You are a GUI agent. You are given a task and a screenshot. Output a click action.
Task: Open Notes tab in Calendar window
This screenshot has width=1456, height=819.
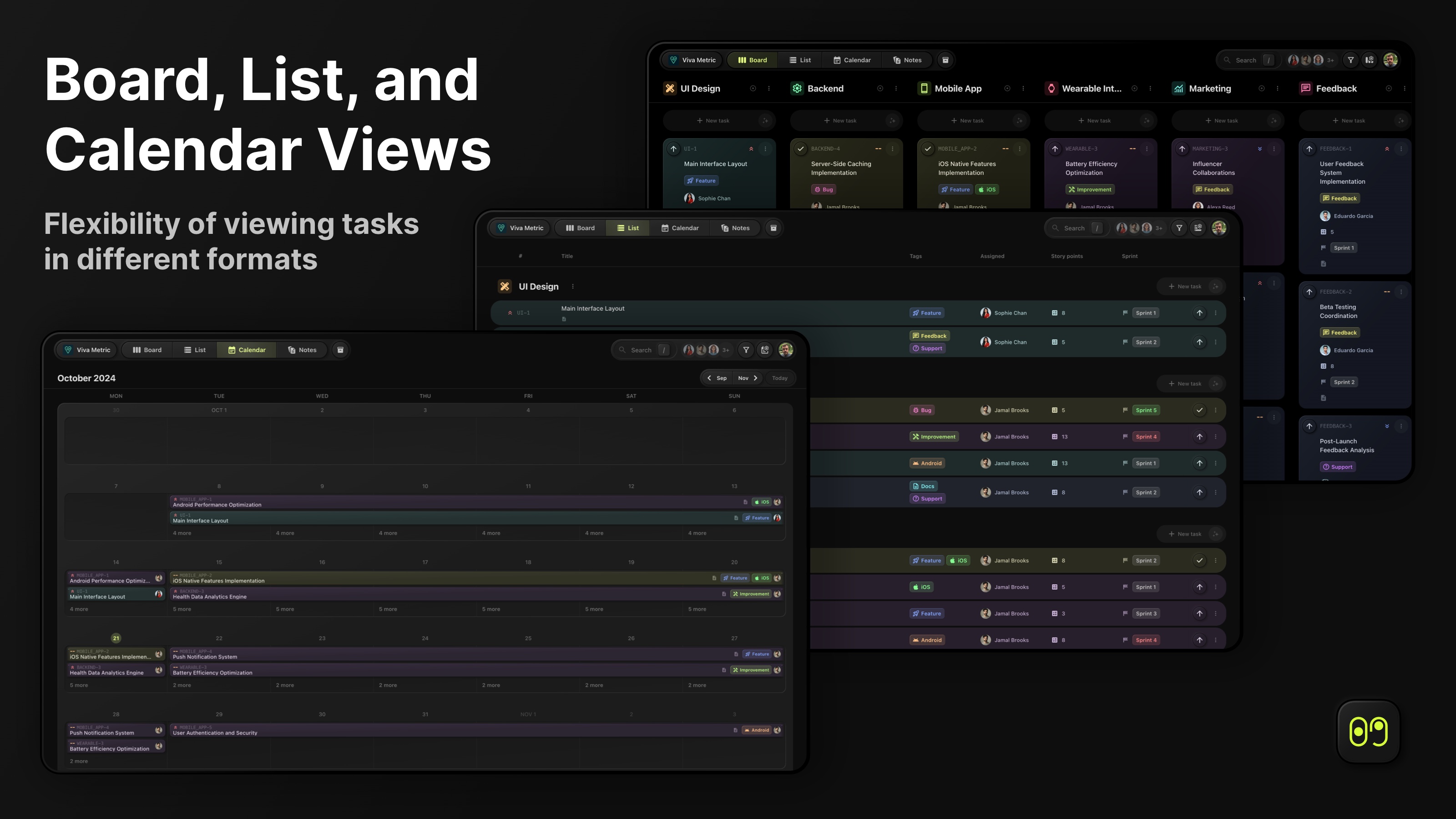(302, 350)
